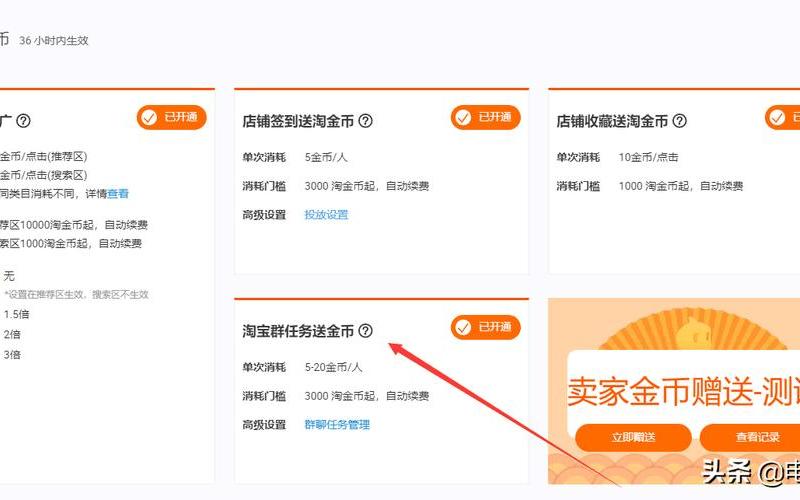Click the 10金币/点击 value text
800x500 pixels.
(x=648, y=157)
